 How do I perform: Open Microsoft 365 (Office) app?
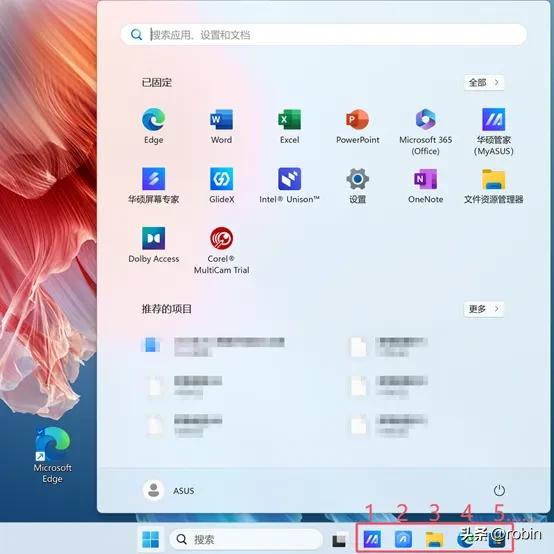click(x=425, y=131)
